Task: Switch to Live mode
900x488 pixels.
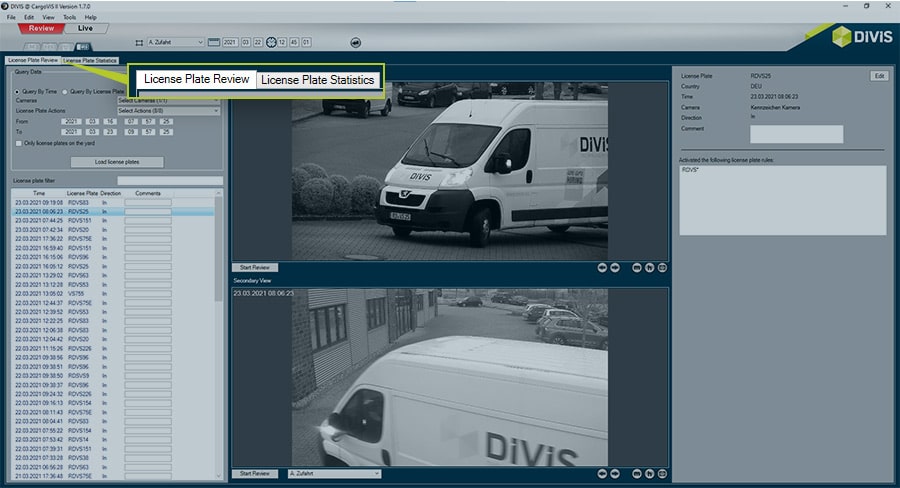Action: click(86, 28)
